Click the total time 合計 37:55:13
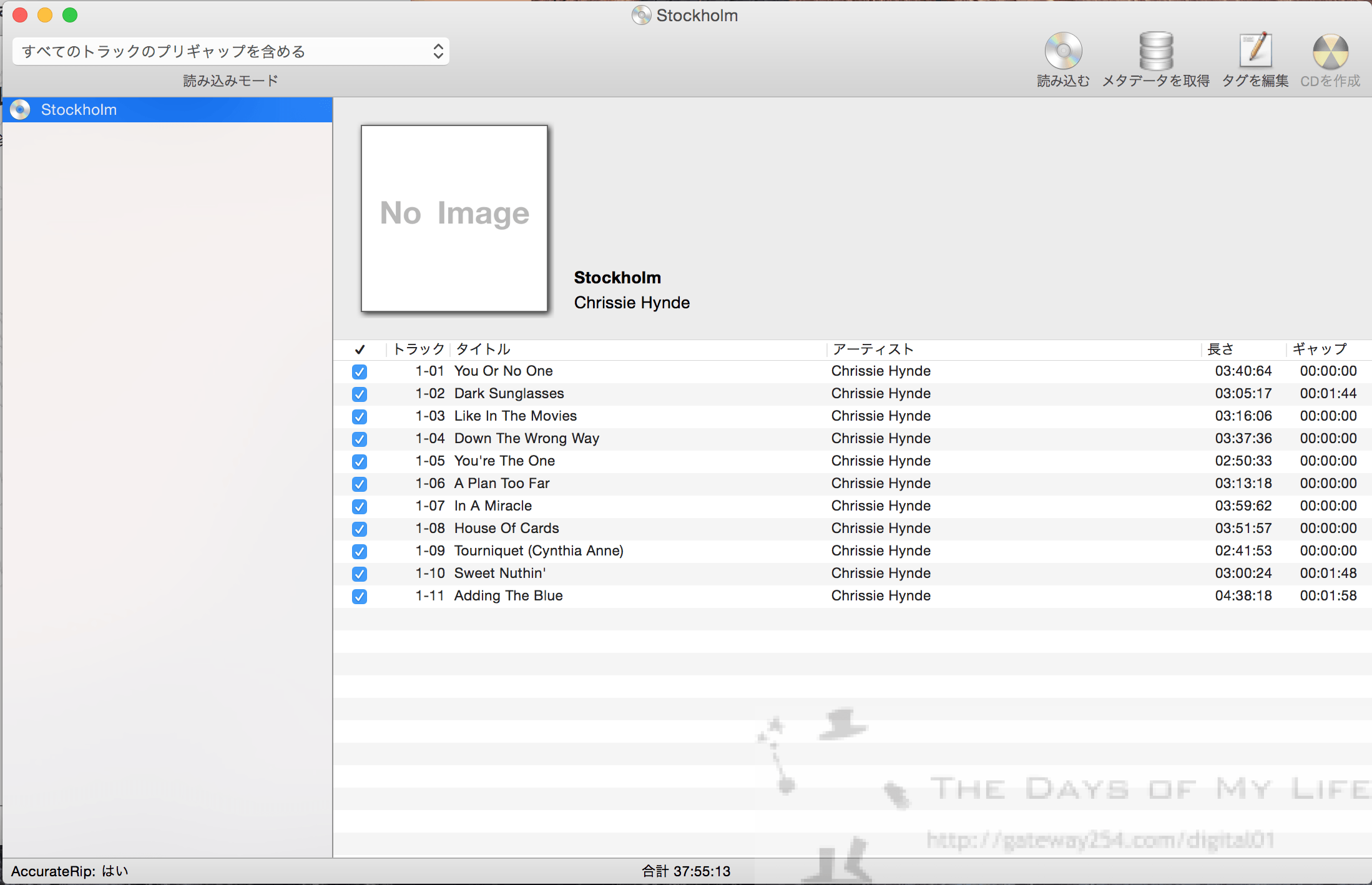This screenshot has height=885, width=1372. 686,871
